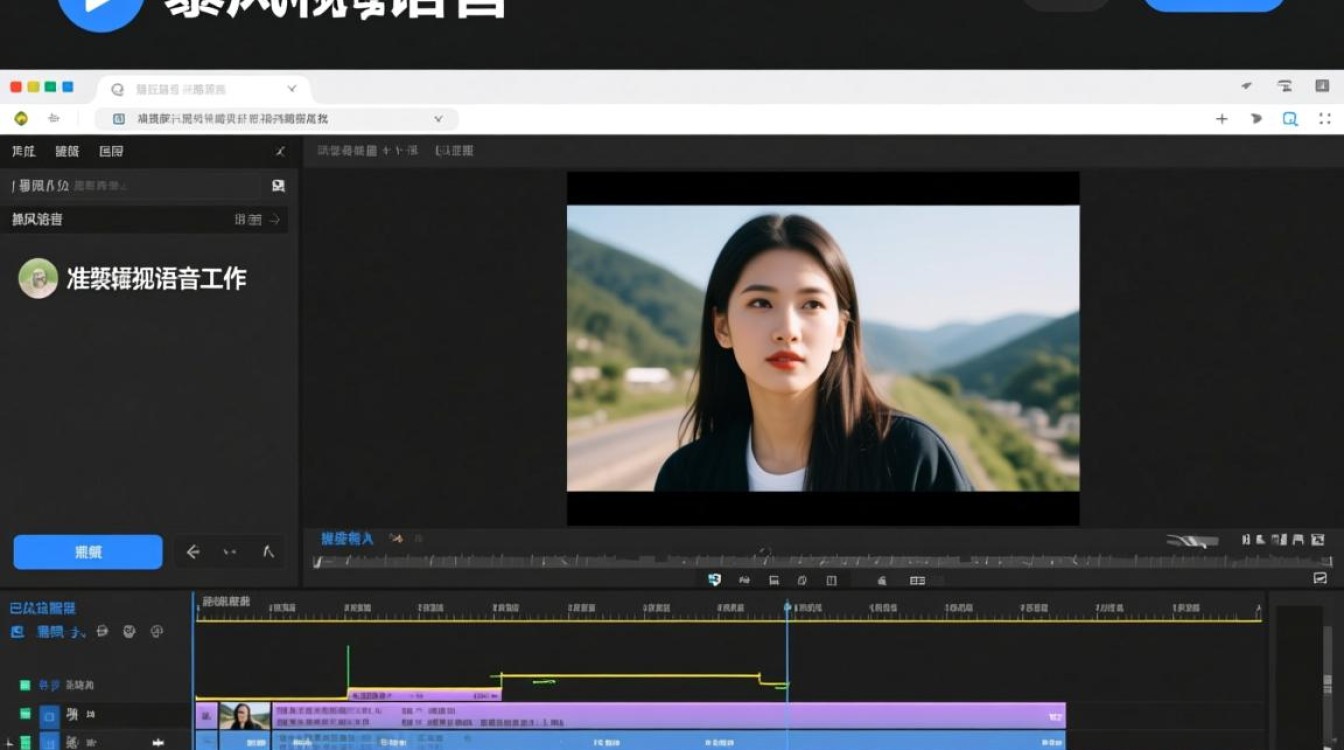Select the second tab in the left panel
The width and height of the screenshot is (1344, 750).
click(67, 151)
